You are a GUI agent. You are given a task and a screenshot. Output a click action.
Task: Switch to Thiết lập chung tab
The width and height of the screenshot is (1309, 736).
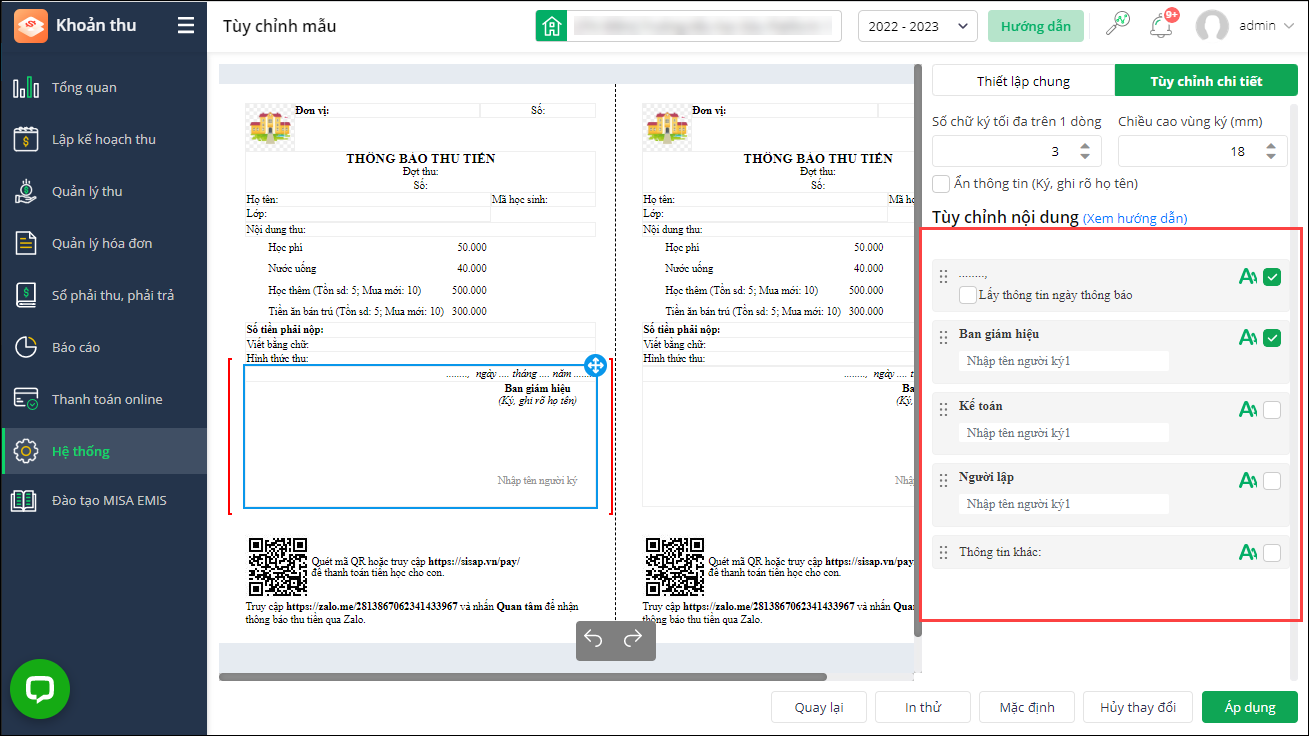click(x=1023, y=81)
